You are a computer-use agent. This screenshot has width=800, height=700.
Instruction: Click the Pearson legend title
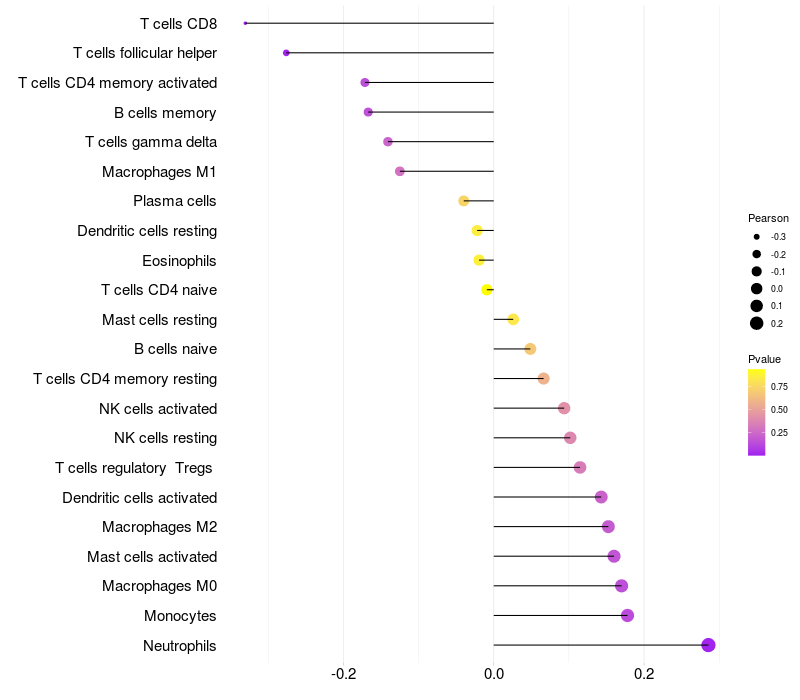coord(768,218)
